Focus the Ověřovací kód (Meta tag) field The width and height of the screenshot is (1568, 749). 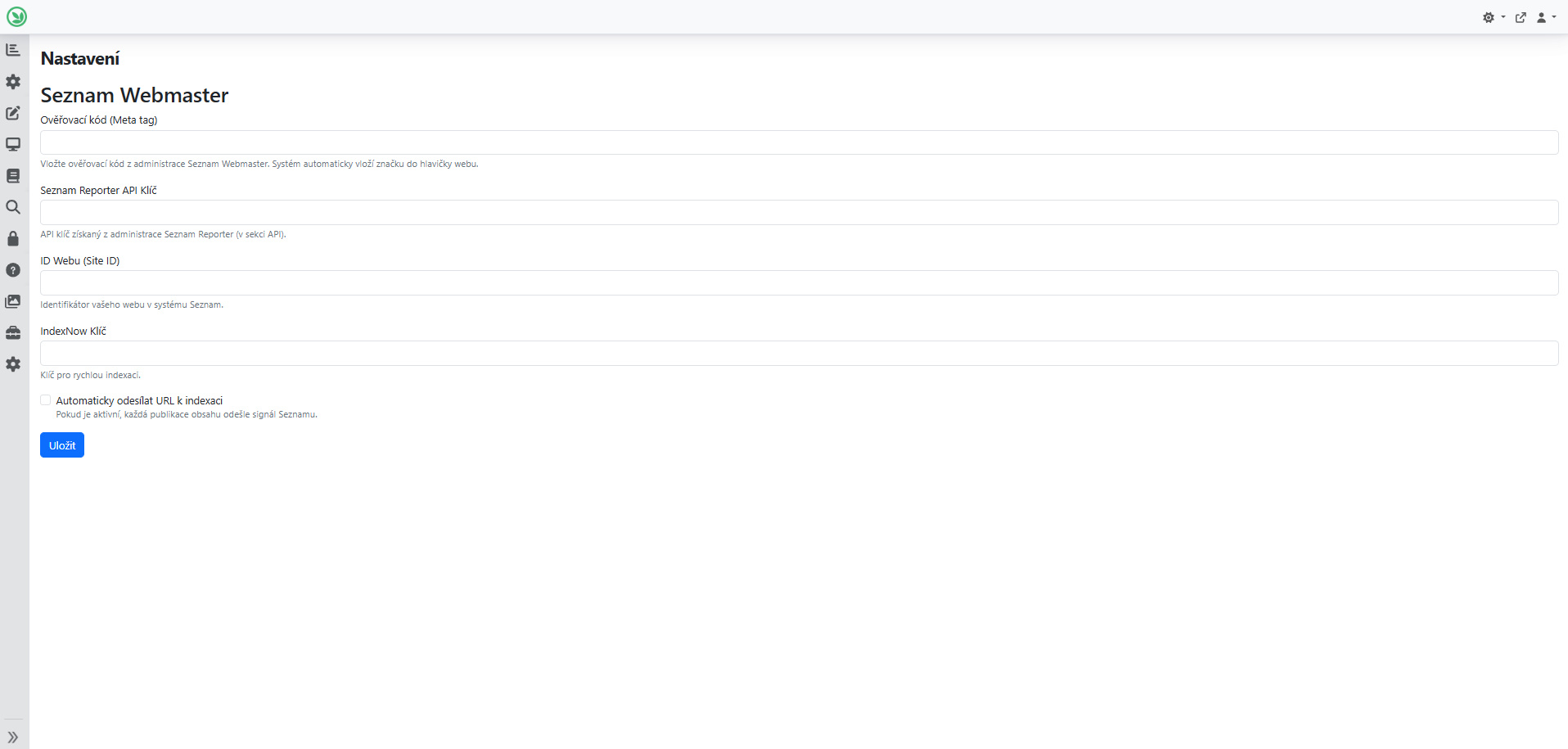799,142
